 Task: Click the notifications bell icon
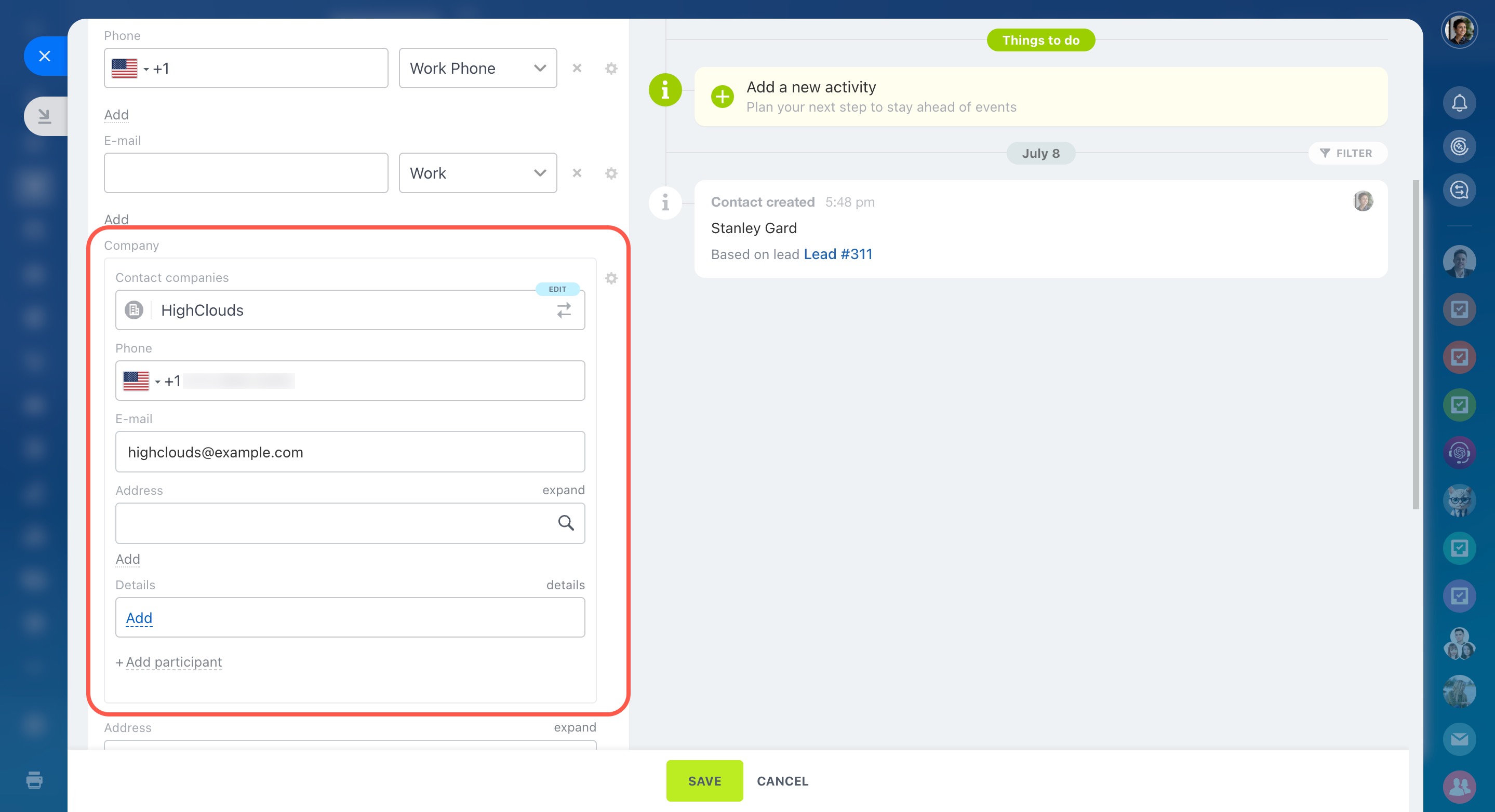click(1459, 103)
